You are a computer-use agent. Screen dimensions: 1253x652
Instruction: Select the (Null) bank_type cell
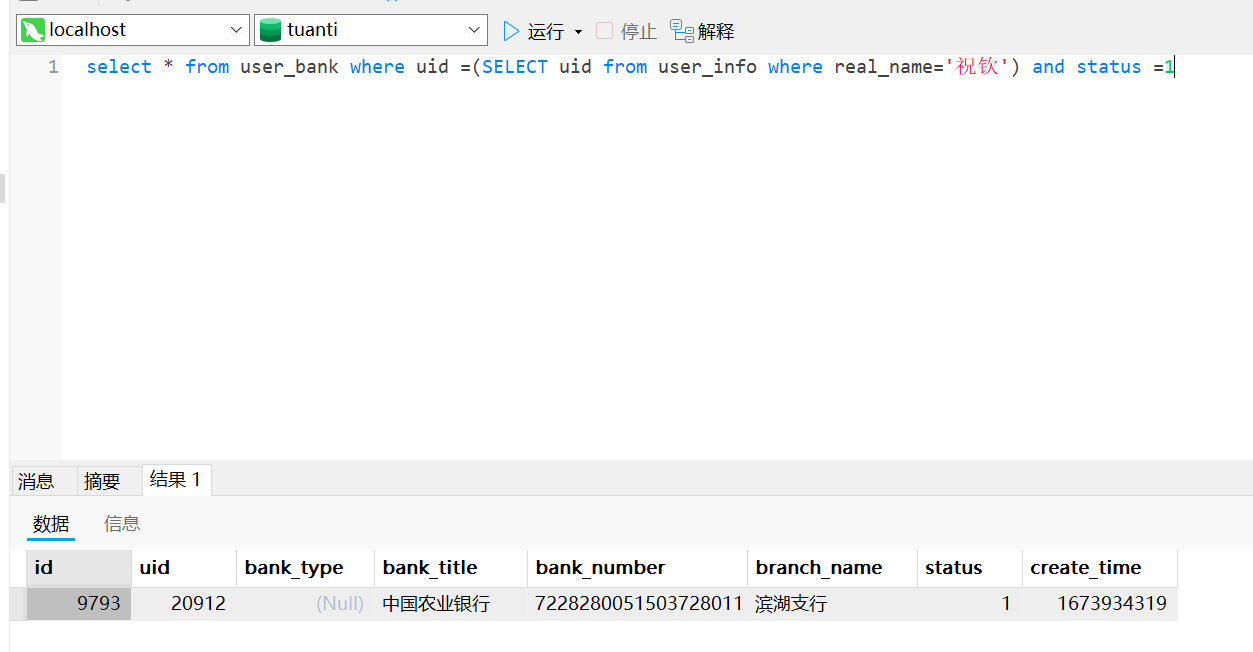coord(305,604)
